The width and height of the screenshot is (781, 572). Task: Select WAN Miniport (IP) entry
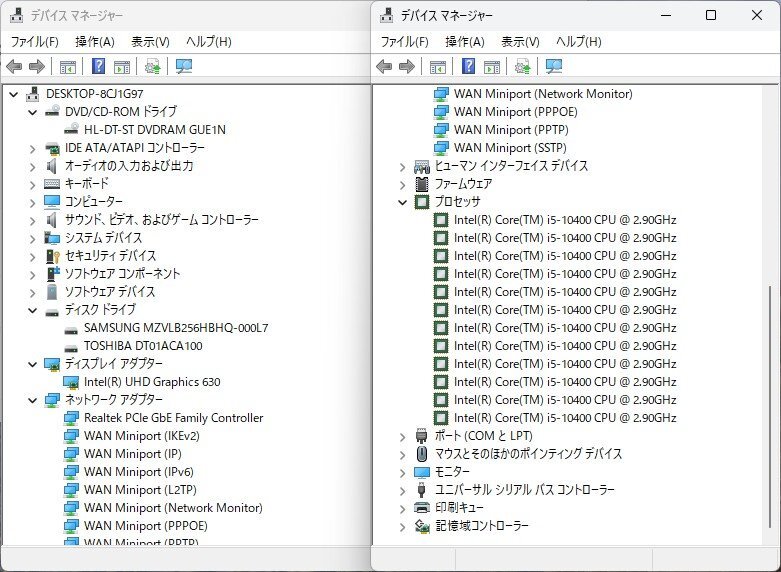pyautogui.click(x=132, y=454)
